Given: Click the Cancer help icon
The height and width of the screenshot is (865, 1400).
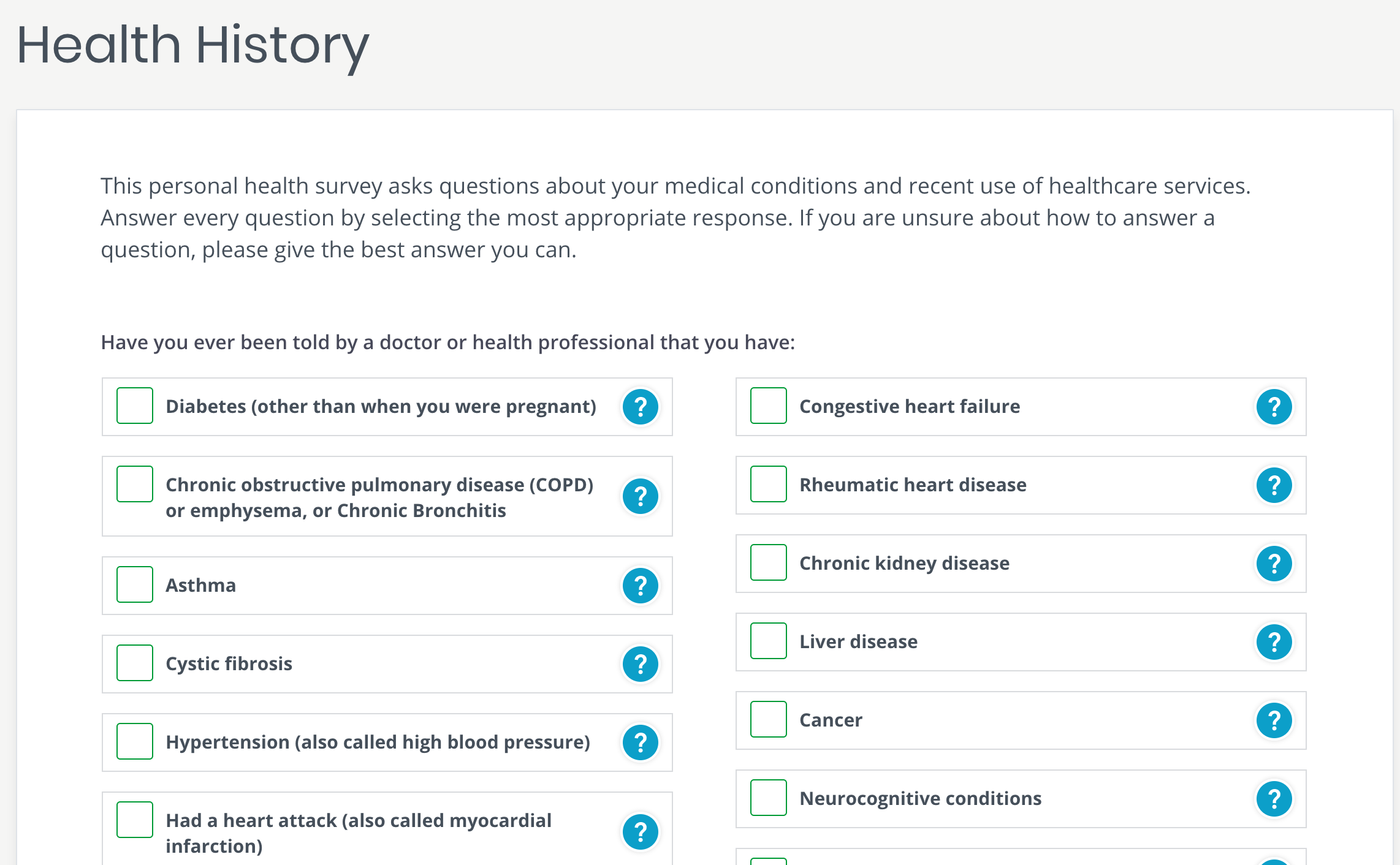Looking at the screenshot, I should (x=1274, y=720).
